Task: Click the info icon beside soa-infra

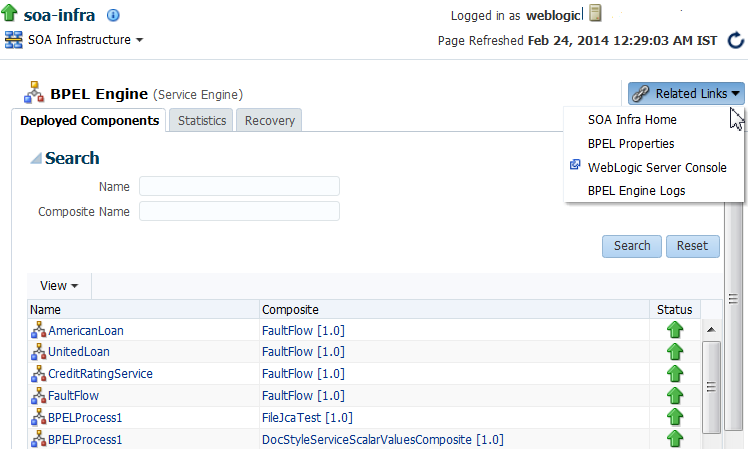Action: 113,15
